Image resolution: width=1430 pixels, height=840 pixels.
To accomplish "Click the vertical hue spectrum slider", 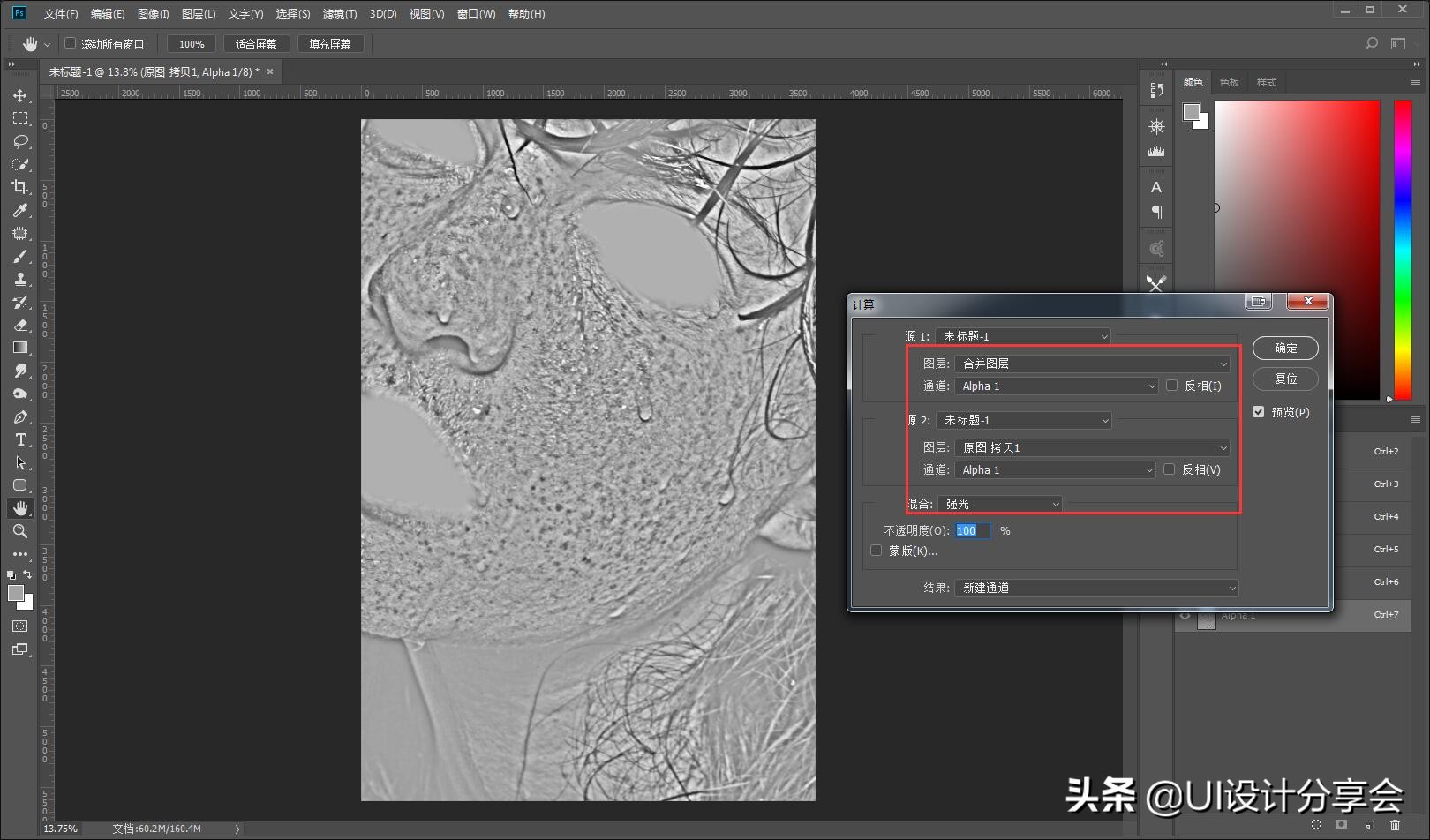I will 1403,249.
